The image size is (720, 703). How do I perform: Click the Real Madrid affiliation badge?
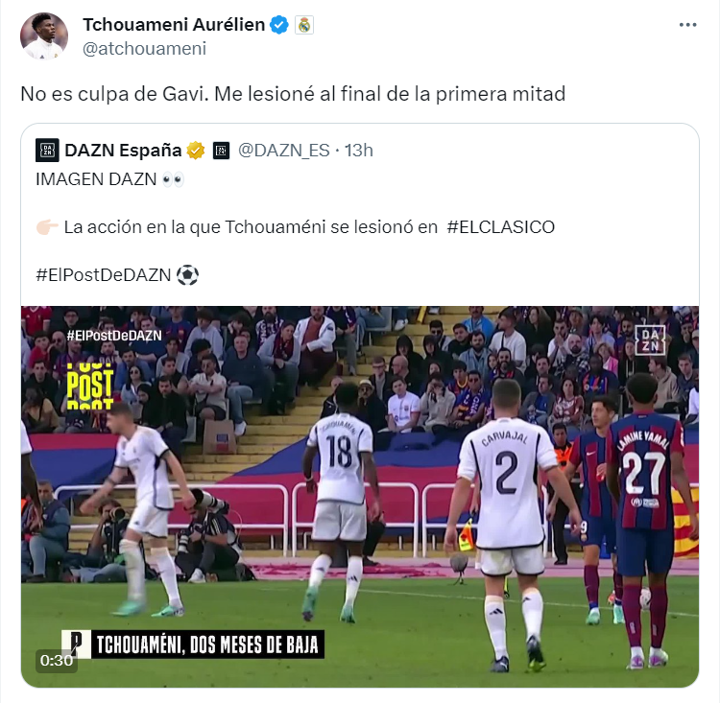(x=304, y=25)
